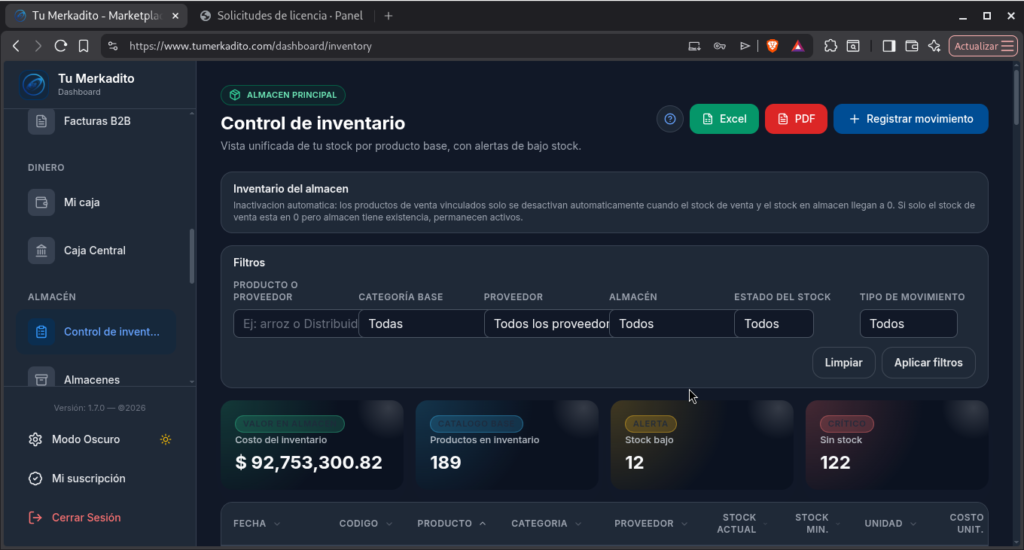
Task: Bookmark this page icon
Action: (84, 46)
